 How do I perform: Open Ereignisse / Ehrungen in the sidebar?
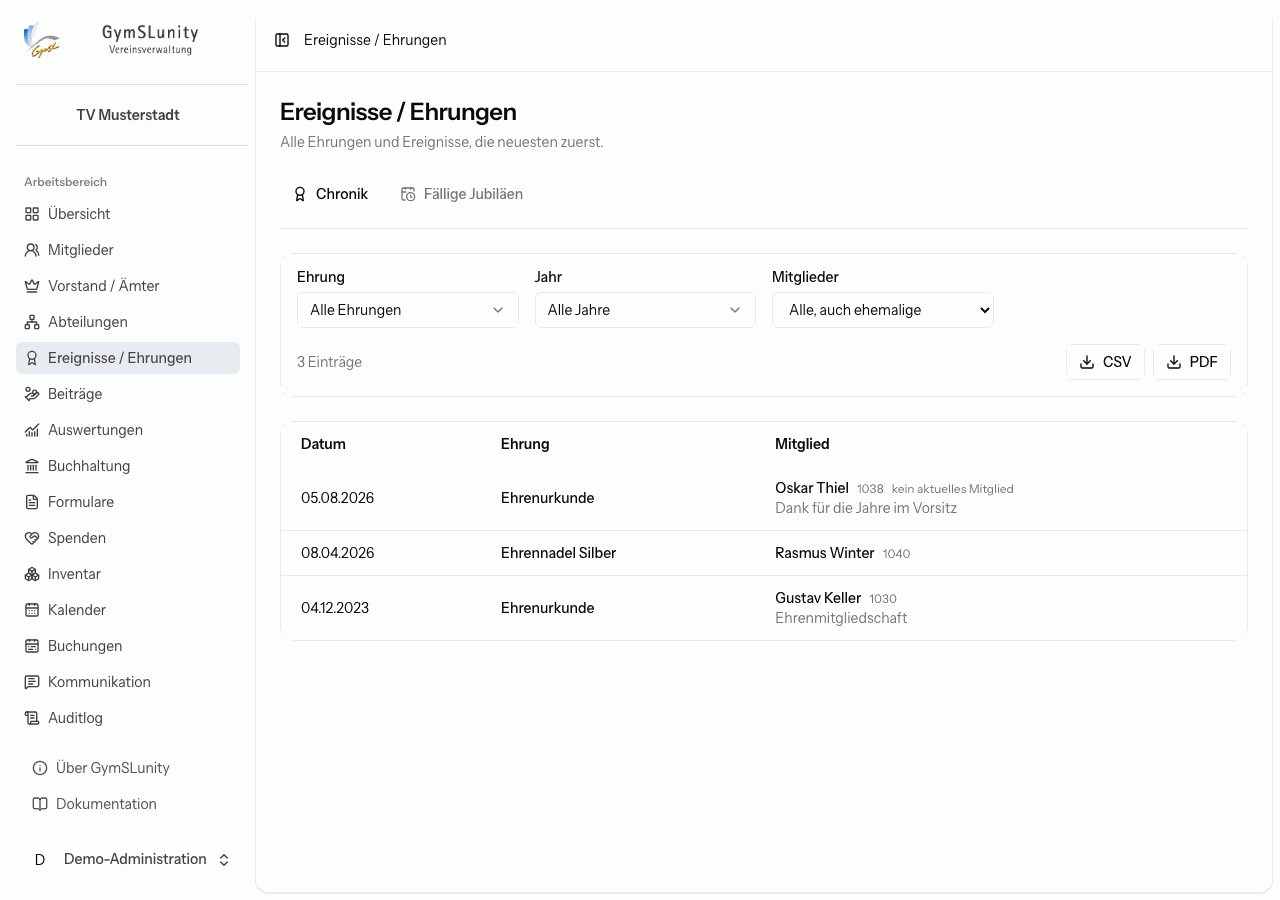[128, 358]
